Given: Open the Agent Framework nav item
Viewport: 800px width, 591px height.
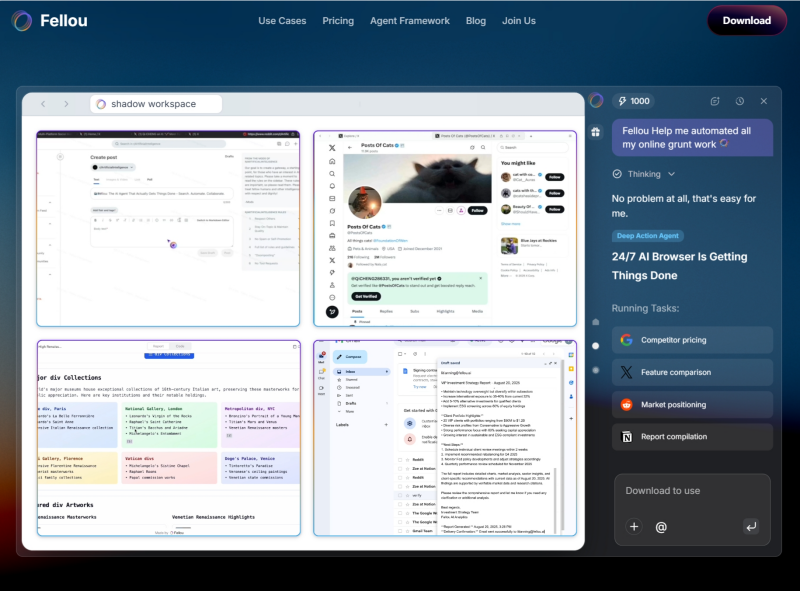Looking at the screenshot, I should [x=410, y=21].
